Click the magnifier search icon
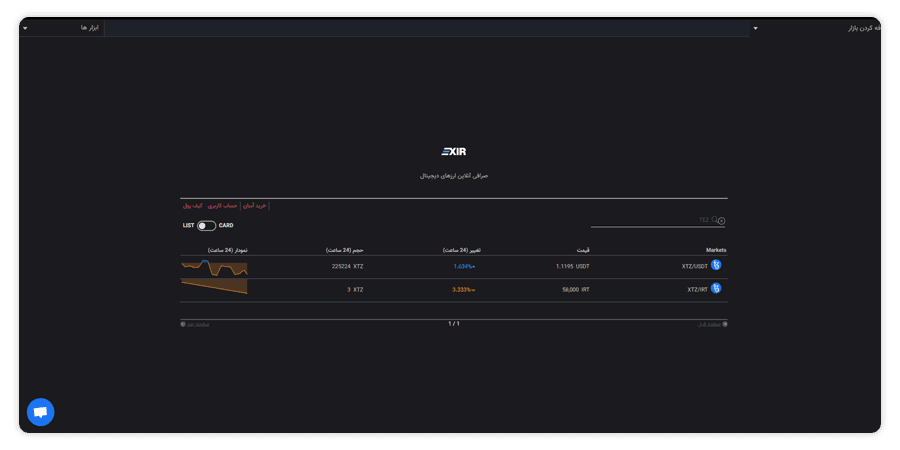This screenshot has height=450, width=900. (715, 219)
